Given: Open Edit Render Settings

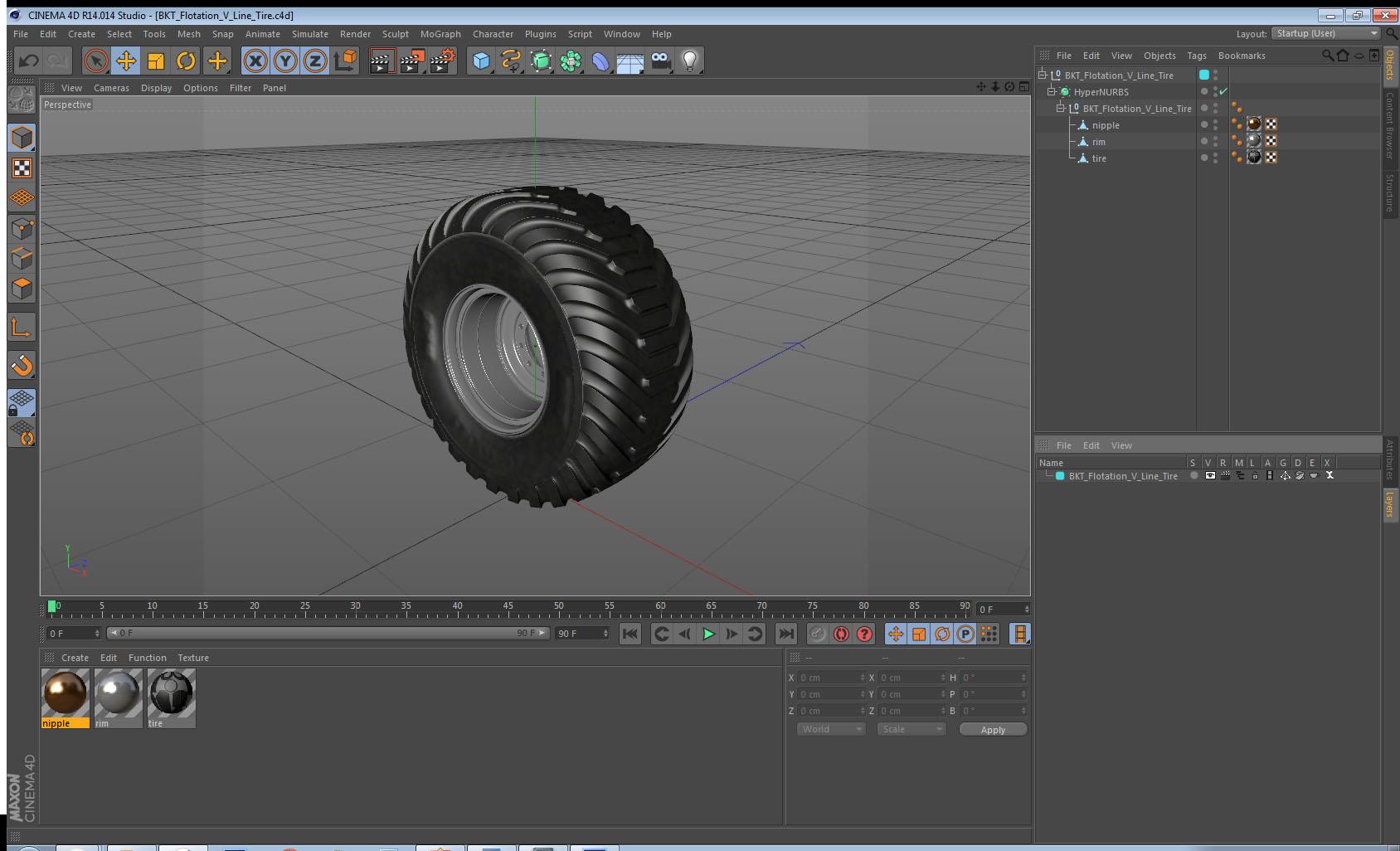Looking at the screenshot, I should tap(442, 61).
